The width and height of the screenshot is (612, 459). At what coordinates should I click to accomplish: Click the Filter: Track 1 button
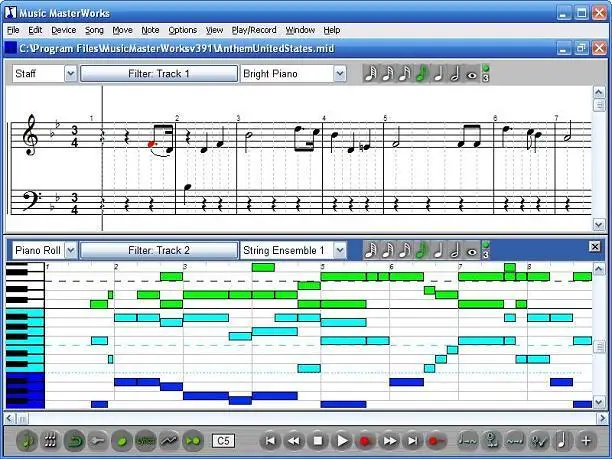[159, 73]
